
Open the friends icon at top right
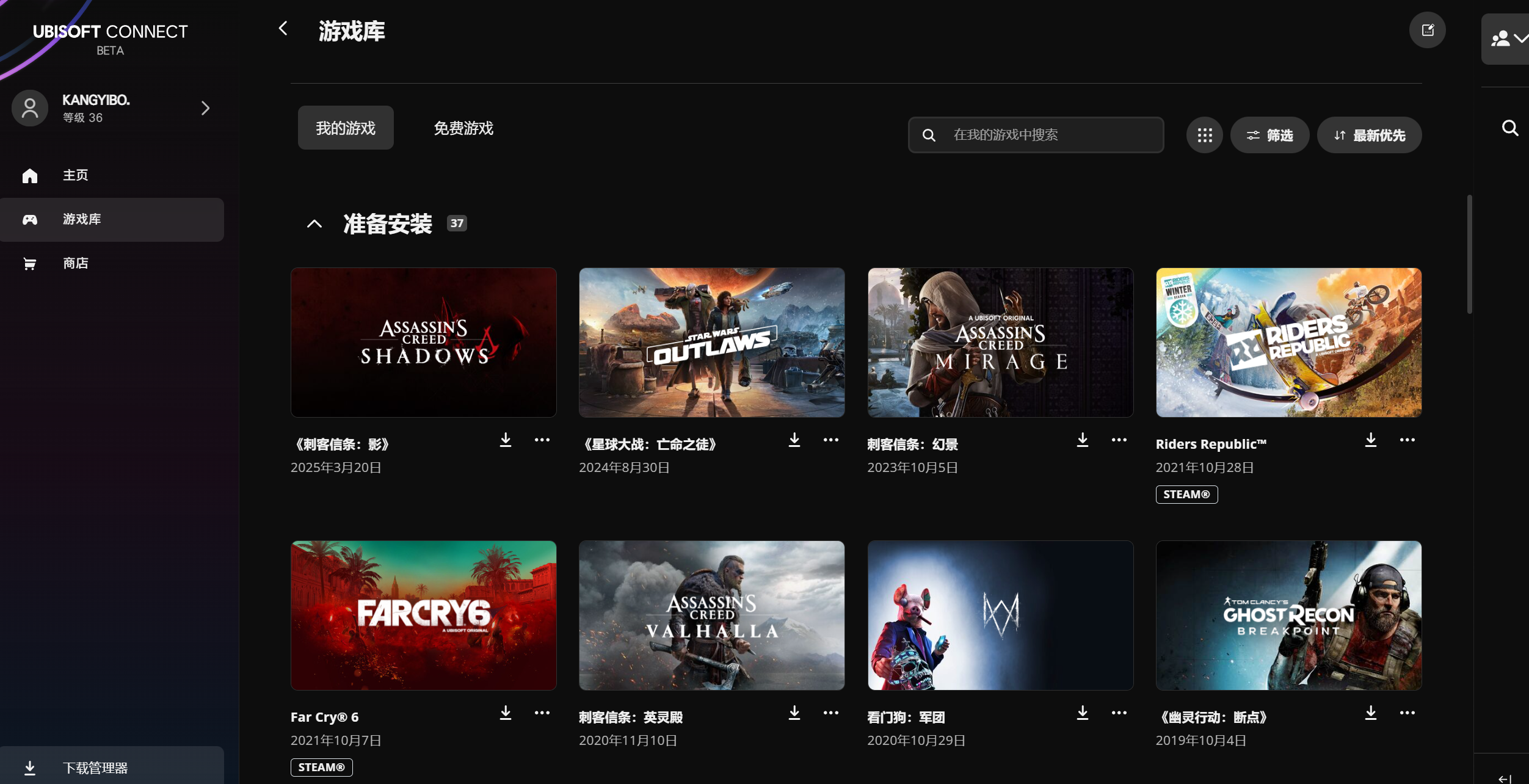[x=1506, y=39]
